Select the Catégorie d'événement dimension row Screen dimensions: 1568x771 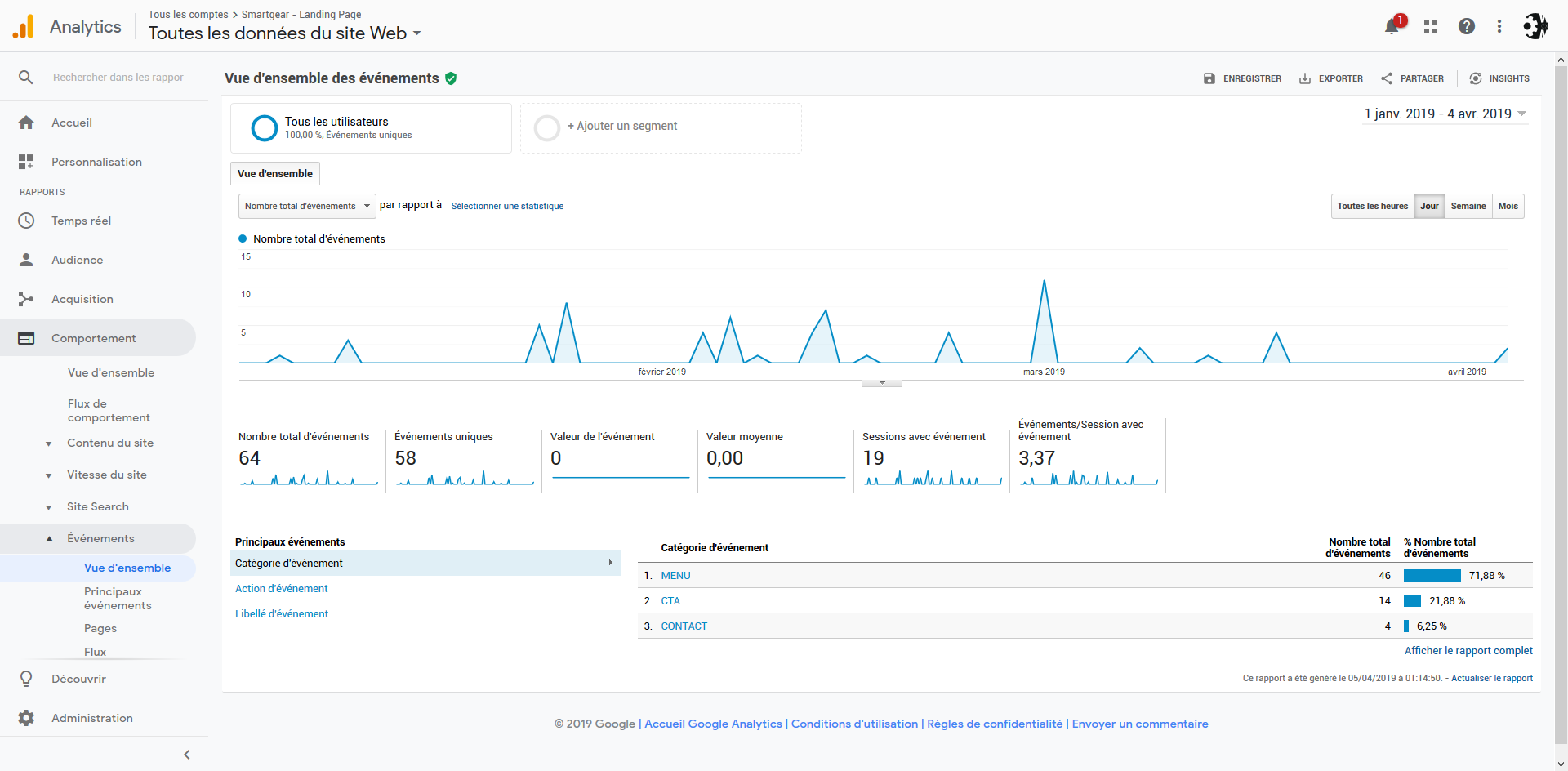click(425, 563)
